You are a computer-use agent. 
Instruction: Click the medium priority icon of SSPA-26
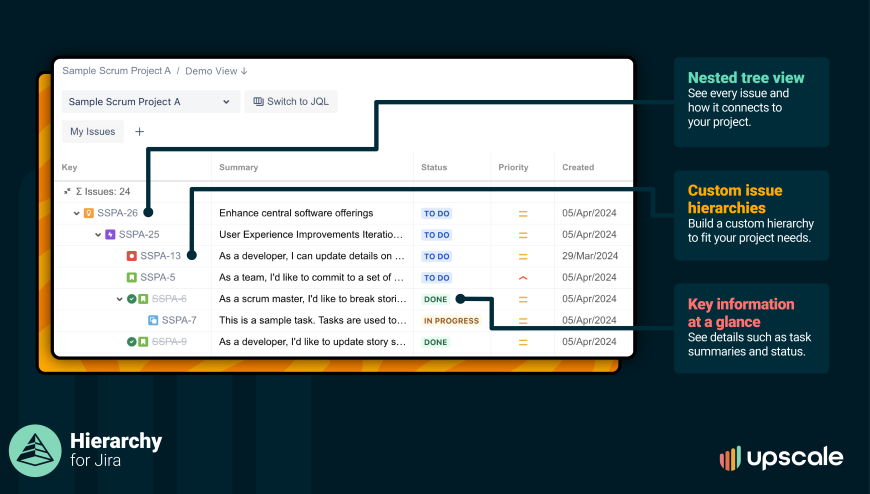coord(523,214)
